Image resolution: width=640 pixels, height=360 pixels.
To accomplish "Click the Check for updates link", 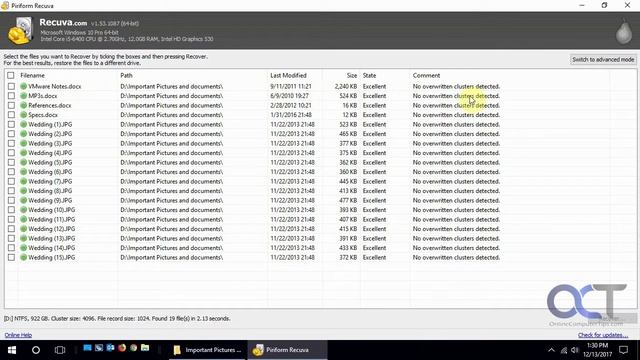I will coord(603,335).
